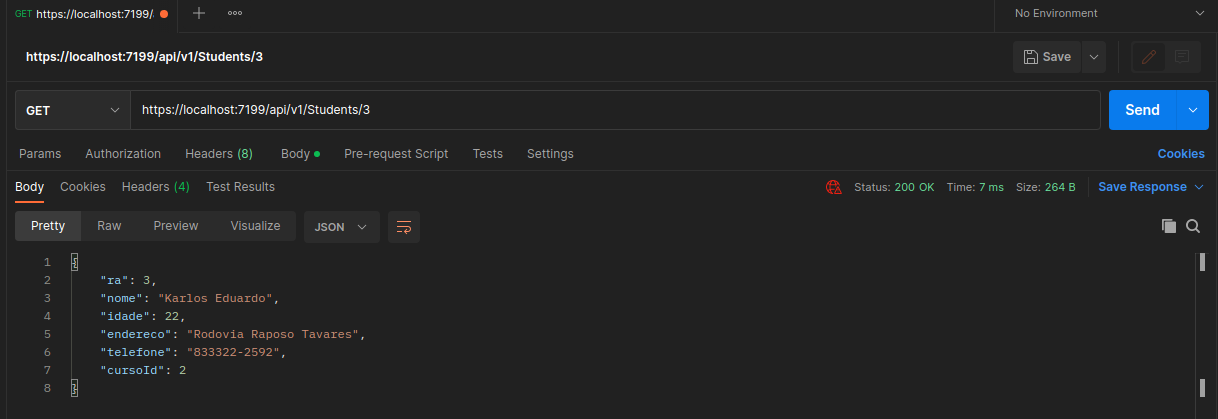Click the "Rodovia Raposo Tavares" value
This screenshot has height=419, width=1218.
[274, 334]
